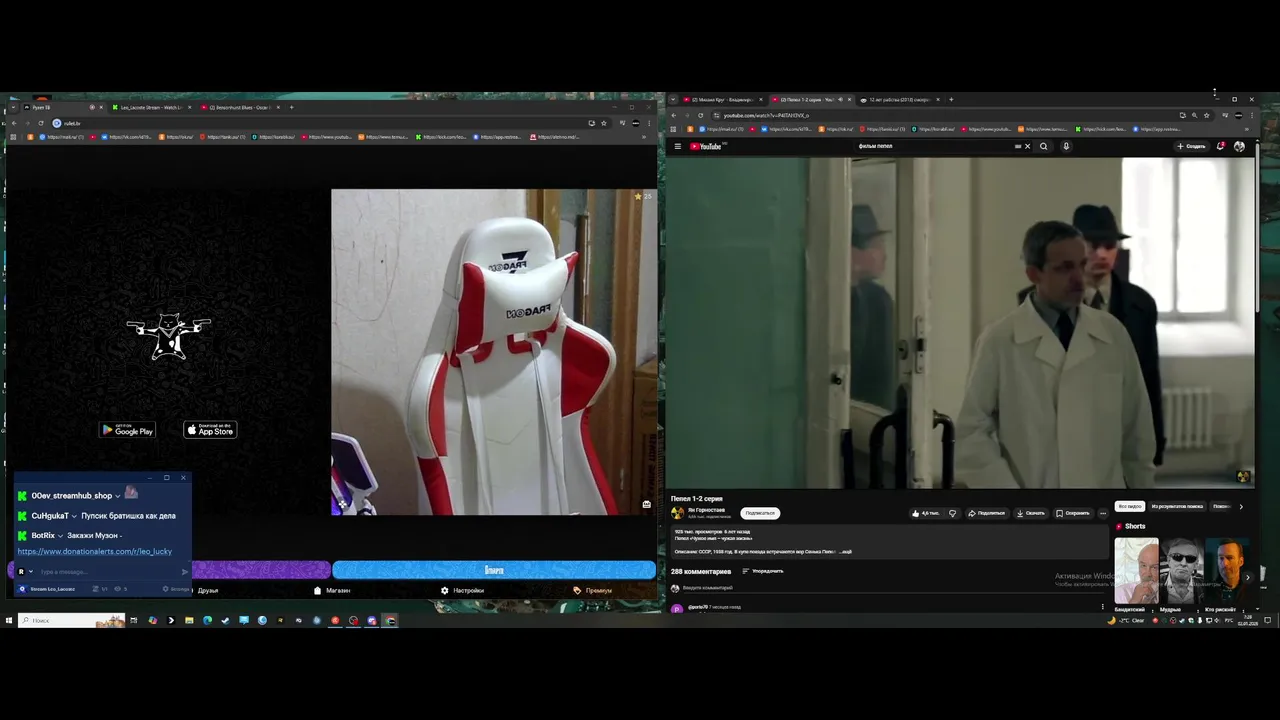Open the donationalerts.com link in chat
The width and height of the screenshot is (1280, 720).
tap(95, 551)
